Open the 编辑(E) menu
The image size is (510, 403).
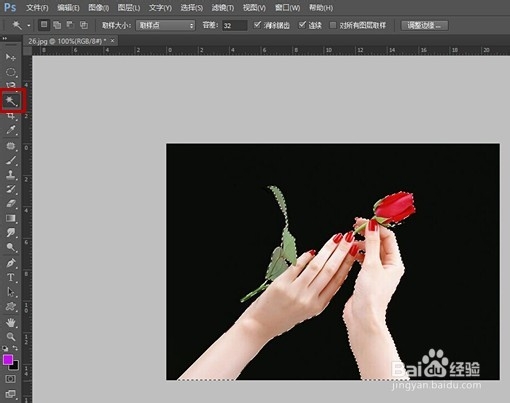[x=68, y=7]
